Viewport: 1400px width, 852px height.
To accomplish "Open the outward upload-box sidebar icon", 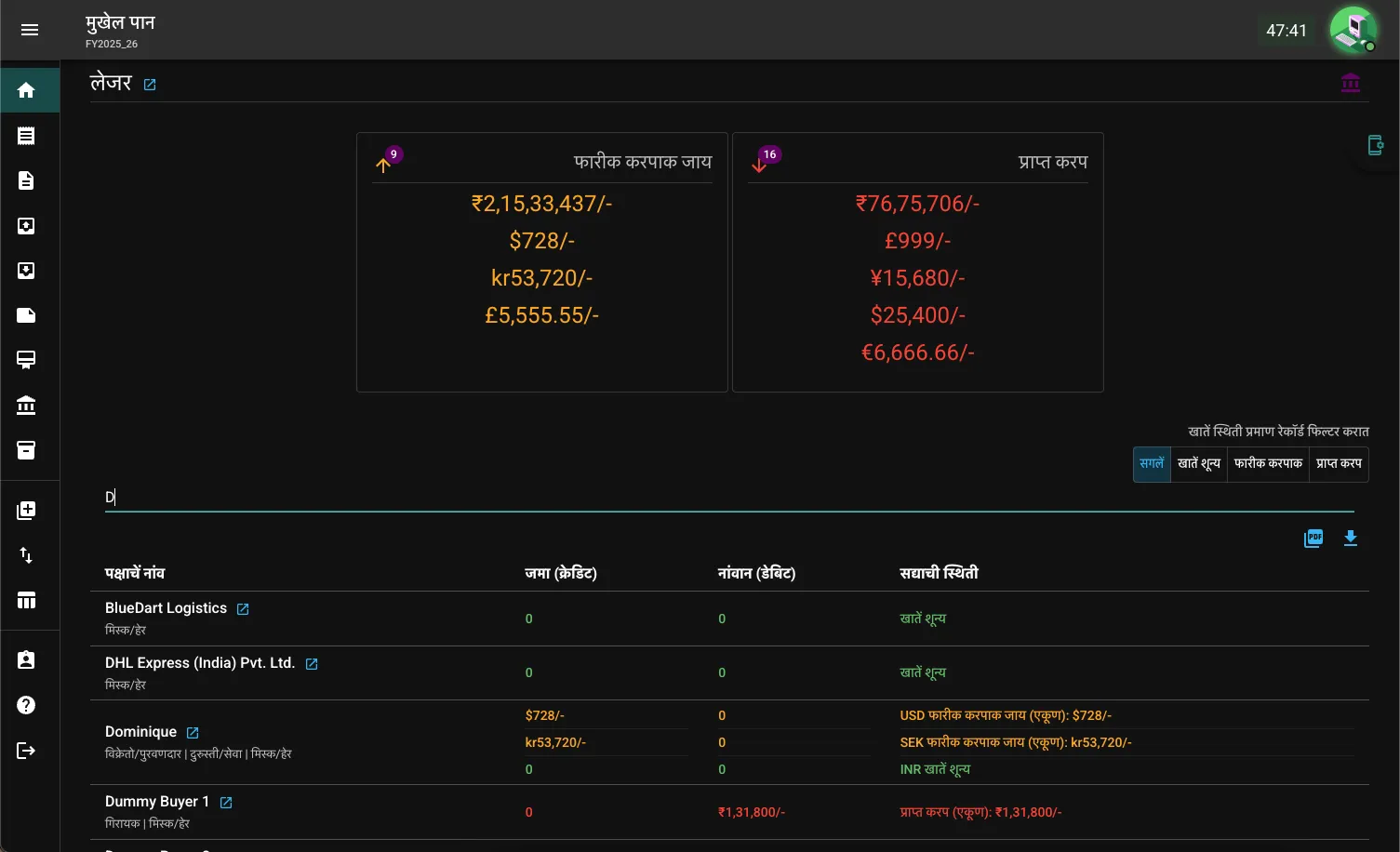I will tap(26, 226).
